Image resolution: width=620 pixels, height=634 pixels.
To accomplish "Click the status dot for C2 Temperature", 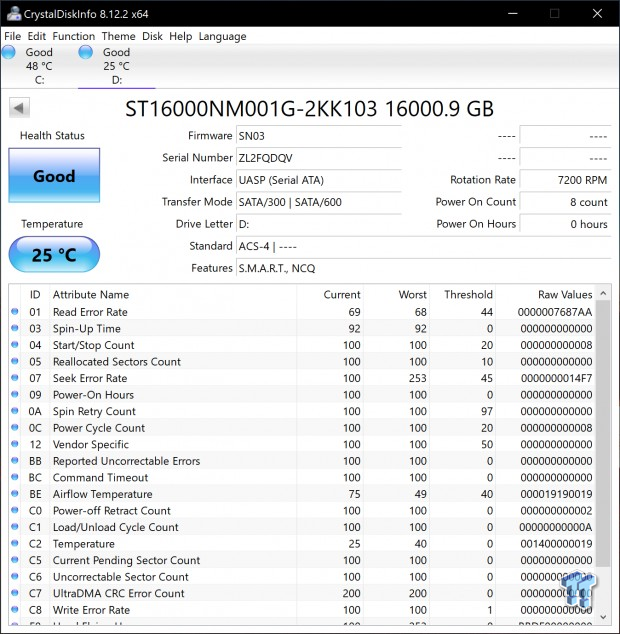I will point(15,543).
